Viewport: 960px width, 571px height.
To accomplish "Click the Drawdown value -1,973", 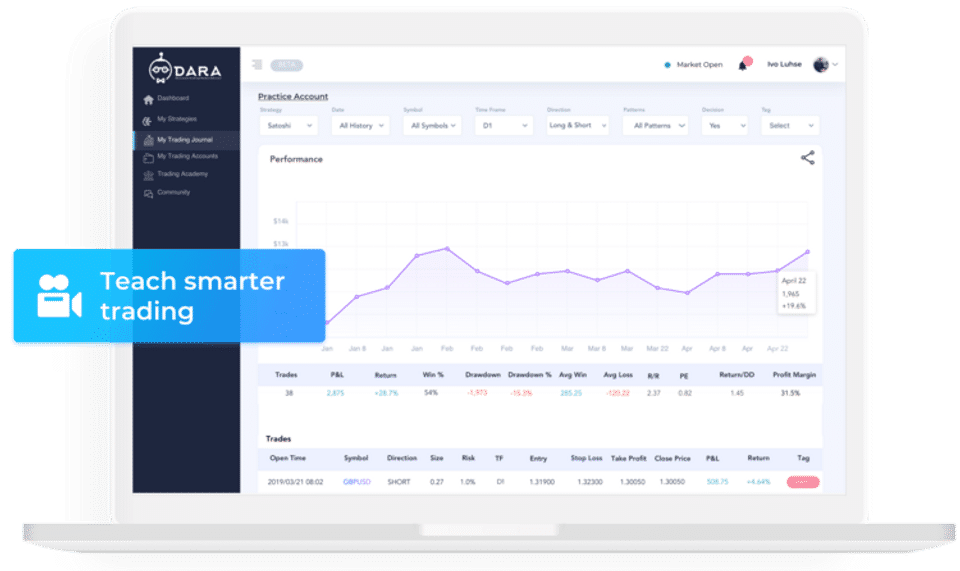I will pyautogui.click(x=477, y=393).
